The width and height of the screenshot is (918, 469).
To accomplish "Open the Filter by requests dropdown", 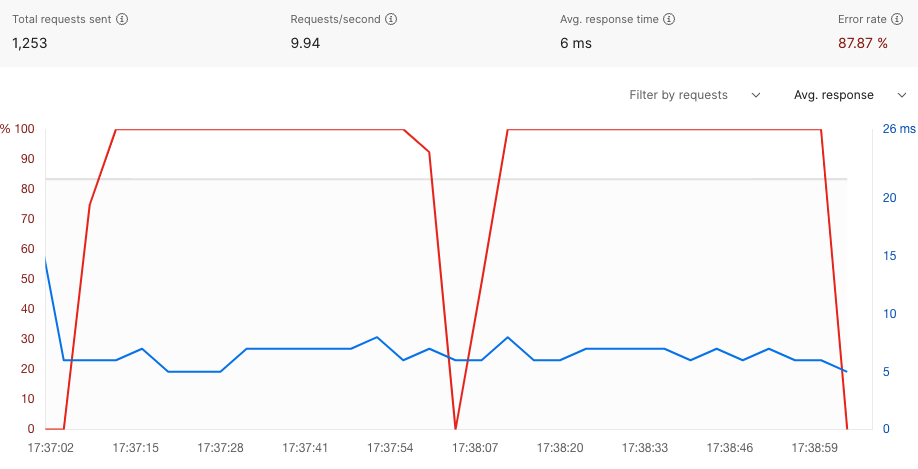I will click(x=694, y=95).
